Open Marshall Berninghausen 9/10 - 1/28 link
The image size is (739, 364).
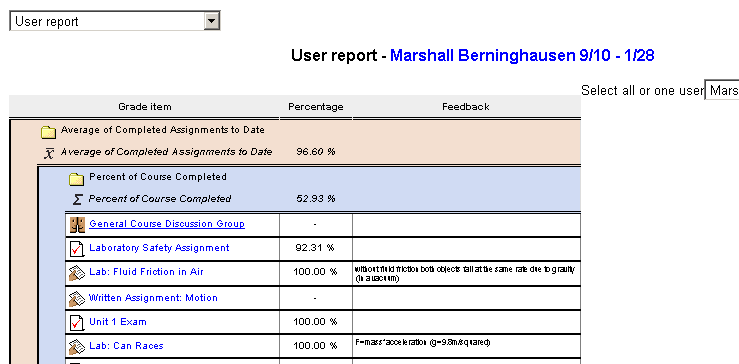pyautogui.click(x=522, y=56)
